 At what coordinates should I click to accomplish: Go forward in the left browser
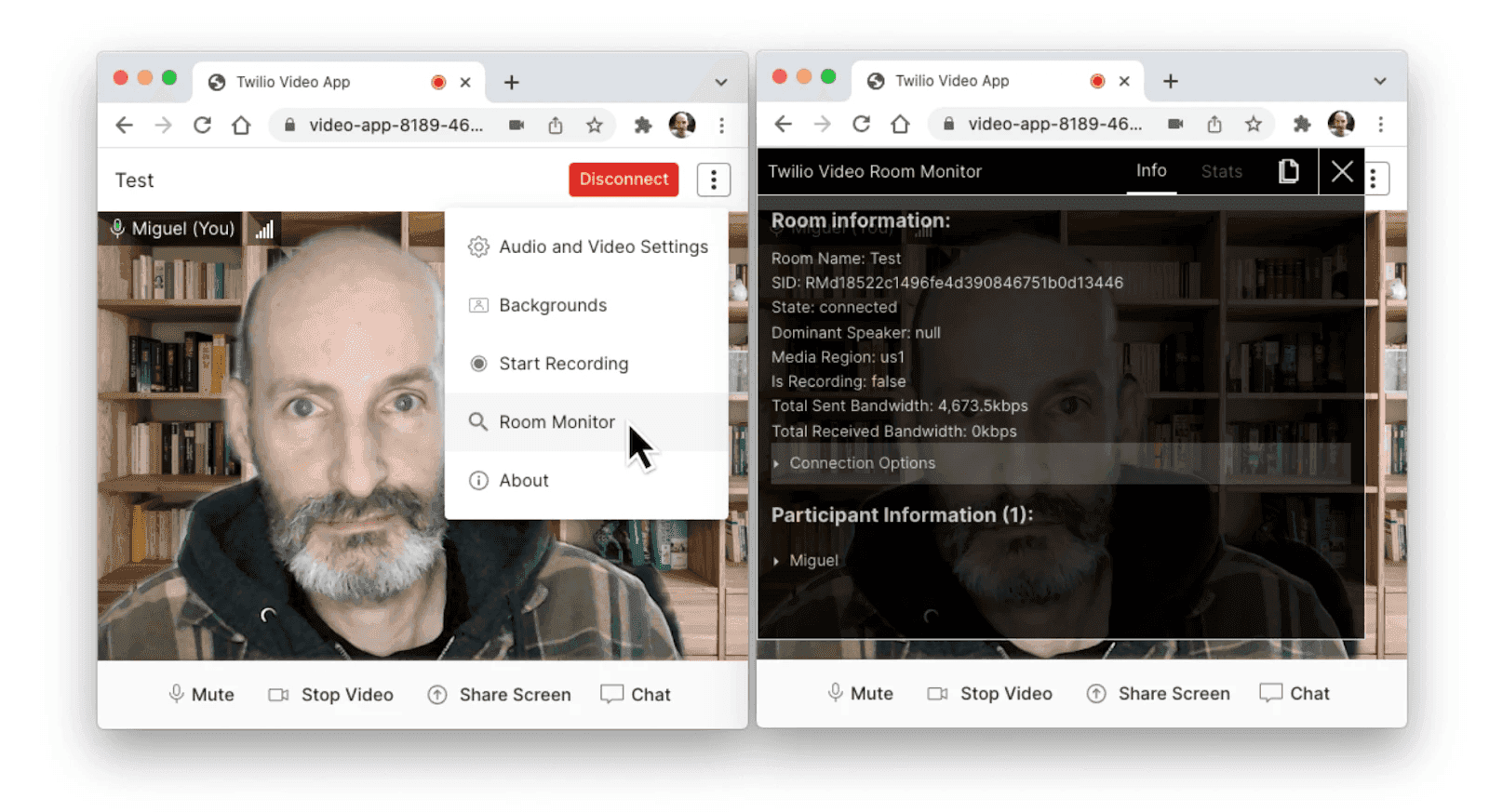click(x=163, y=126)
